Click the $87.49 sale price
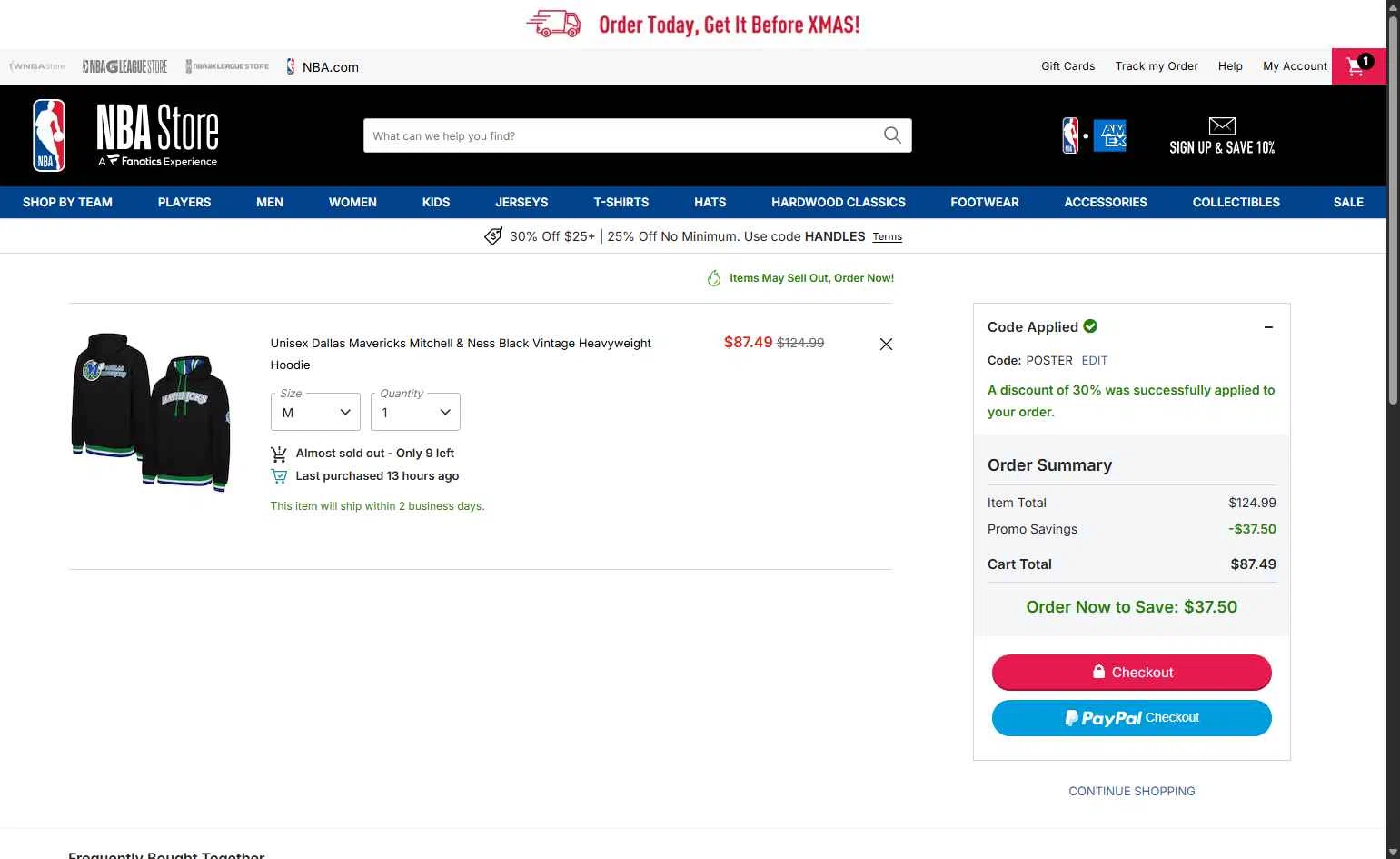 [748, 343]
